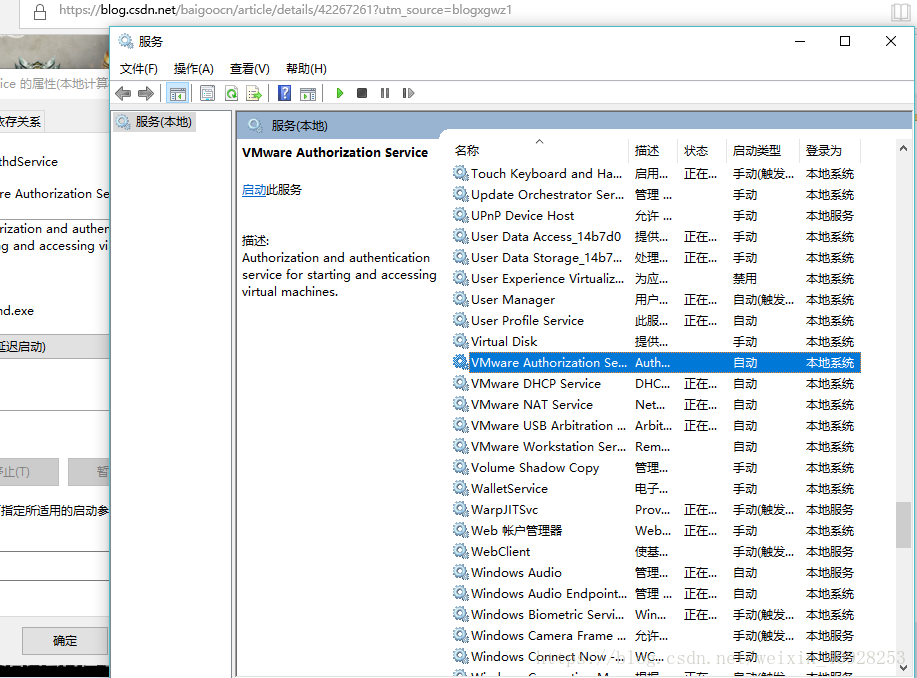This screenshot has width=917, height=678.
Task: Click the Back arrow toolbar icon
Action: click(x=123, y=93)
